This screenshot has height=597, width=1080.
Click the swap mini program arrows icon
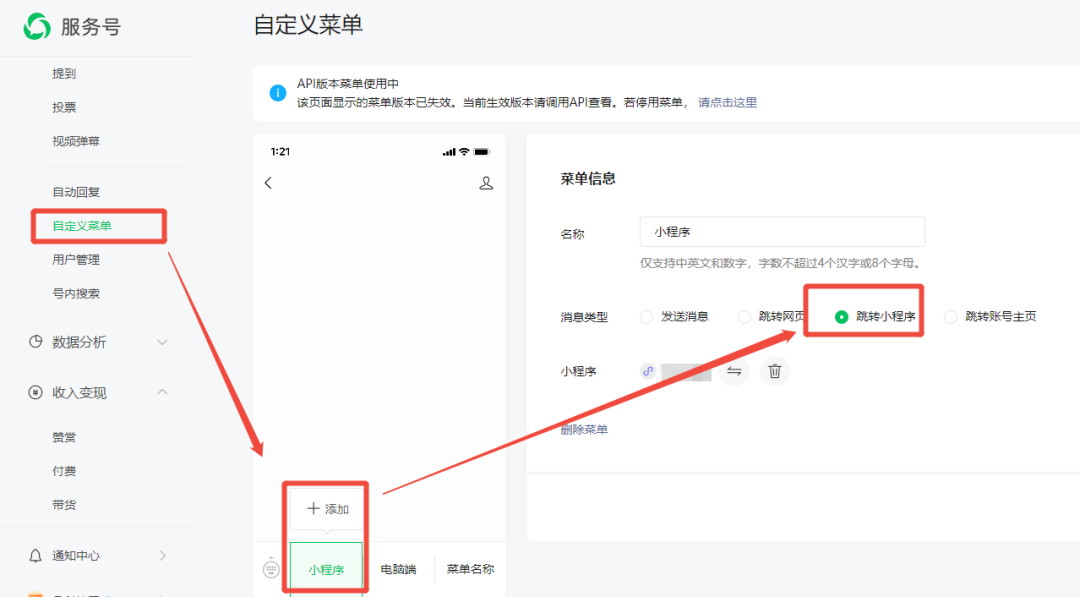click(734, 372)
